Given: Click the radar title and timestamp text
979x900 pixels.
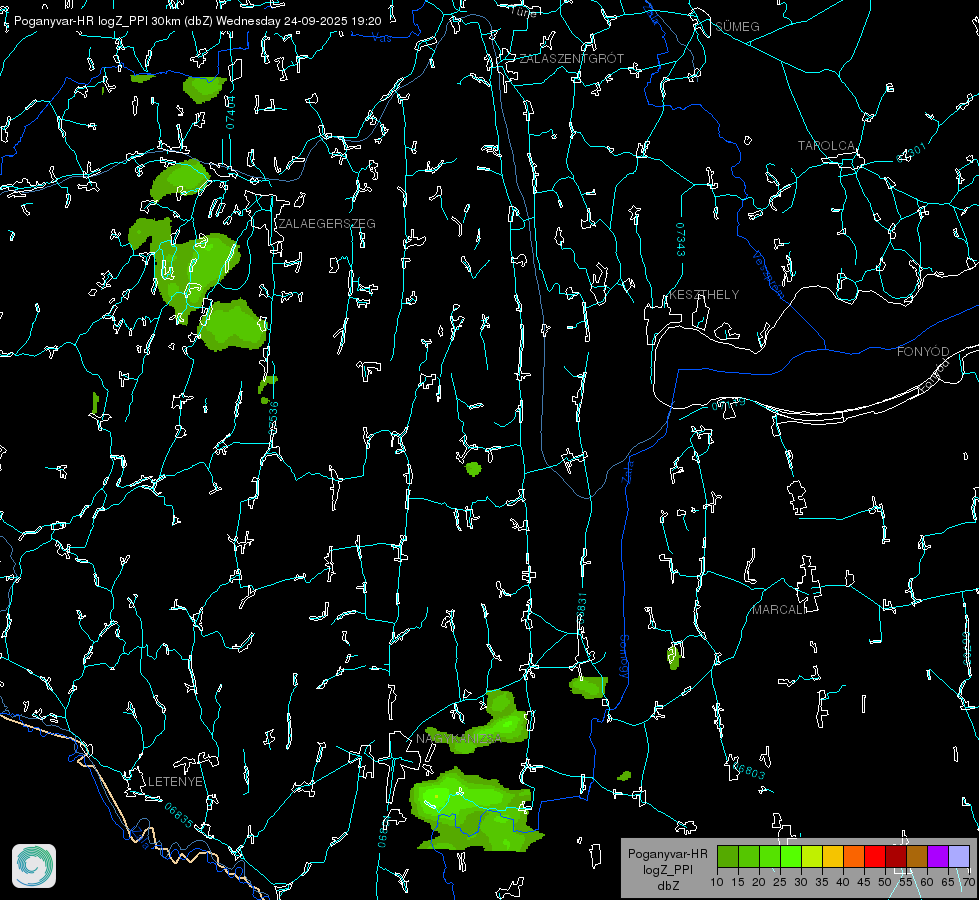Looking at the screenshot, I should (197, 21).
